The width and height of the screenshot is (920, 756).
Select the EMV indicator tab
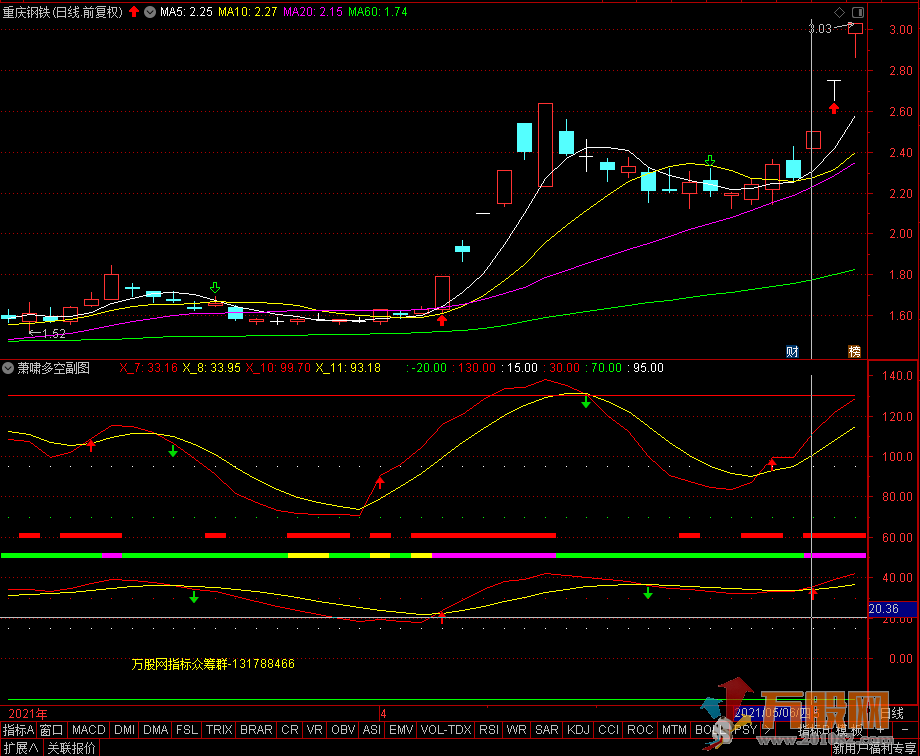401,730
